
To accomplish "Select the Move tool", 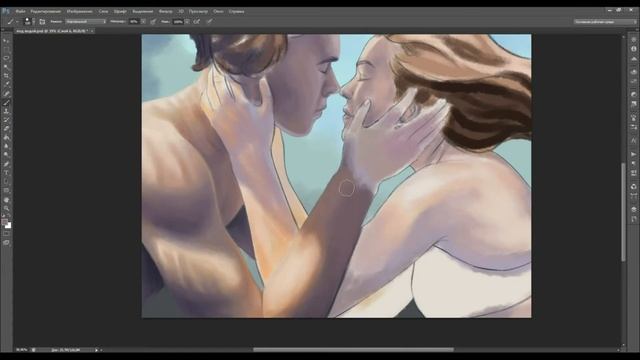I will (6, 41).
